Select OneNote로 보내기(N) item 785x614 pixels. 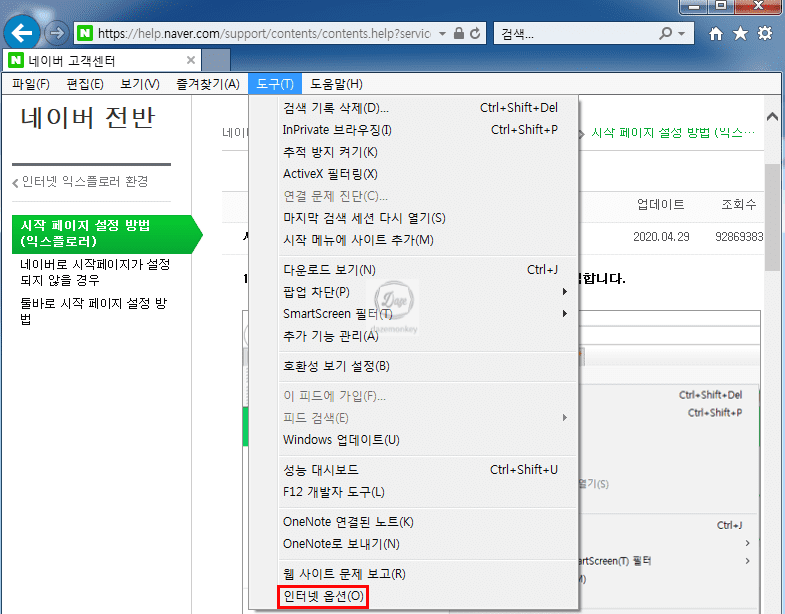pos(414,543)
